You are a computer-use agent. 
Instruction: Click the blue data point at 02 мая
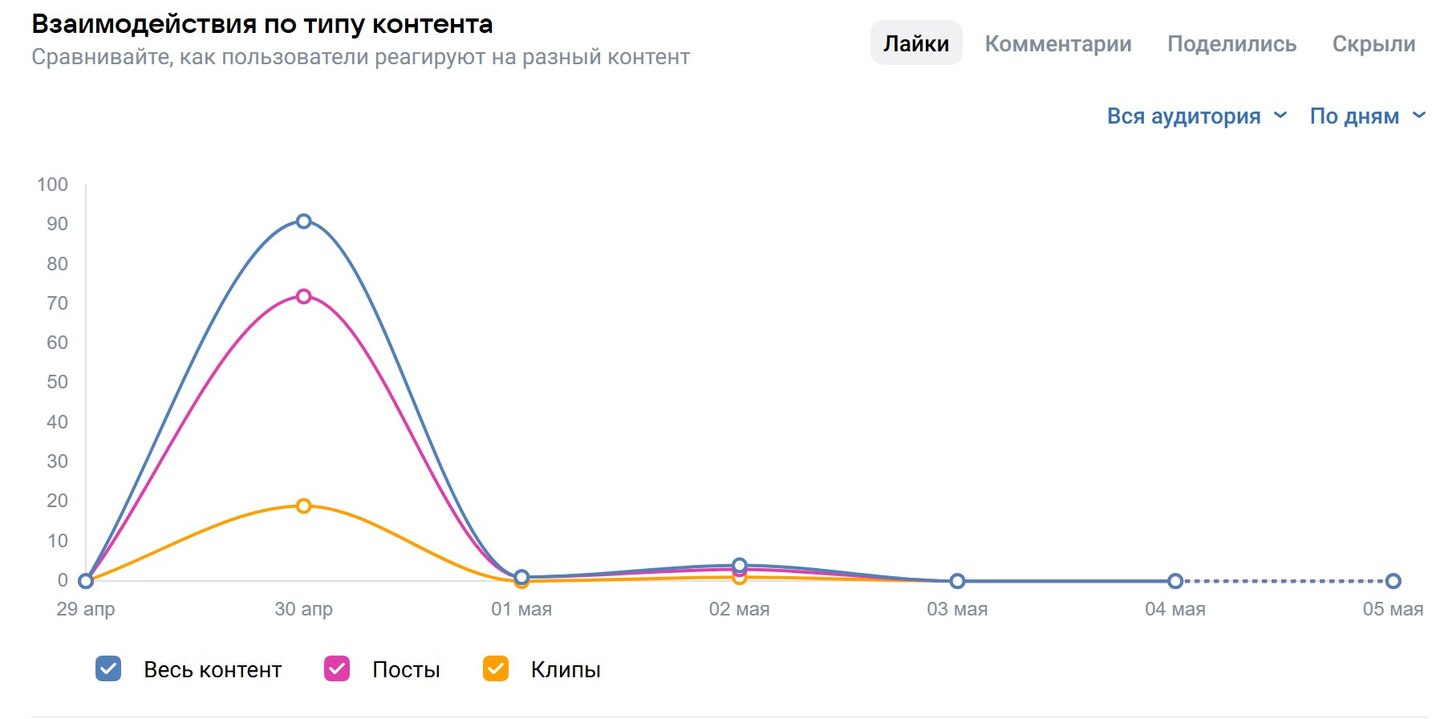click(x=740, y=566)
